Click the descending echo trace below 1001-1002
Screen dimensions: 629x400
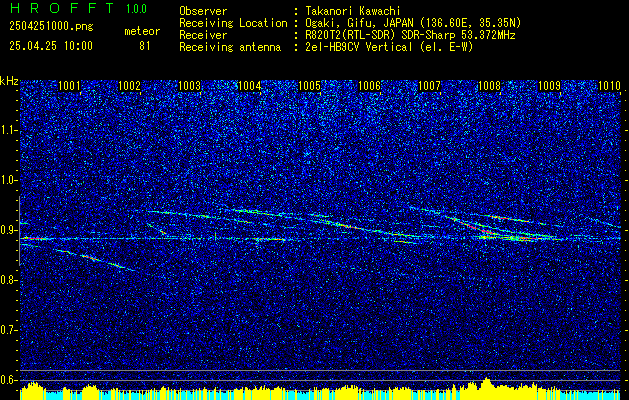pos(96,260)
